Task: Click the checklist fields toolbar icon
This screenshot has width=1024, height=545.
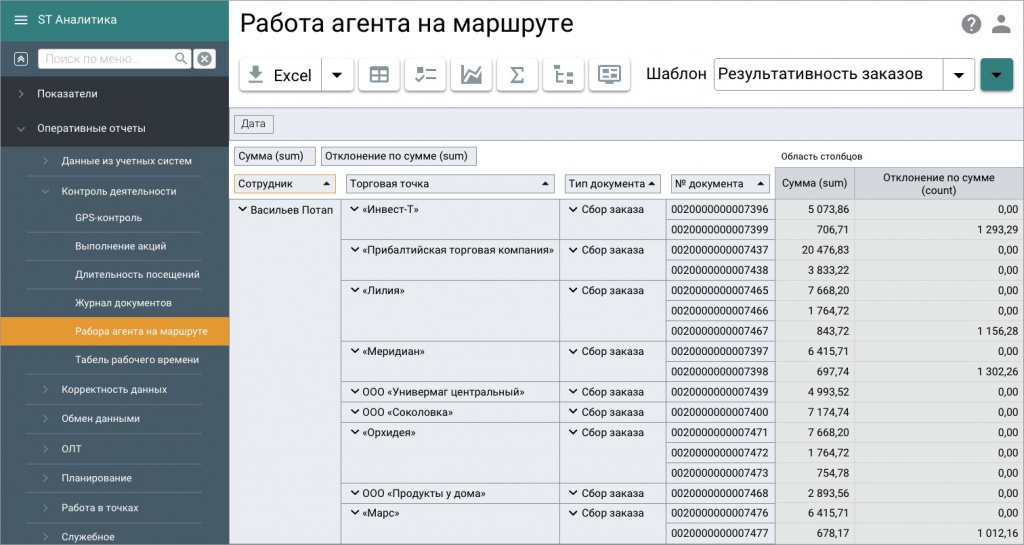Action: tap(425, 74)
